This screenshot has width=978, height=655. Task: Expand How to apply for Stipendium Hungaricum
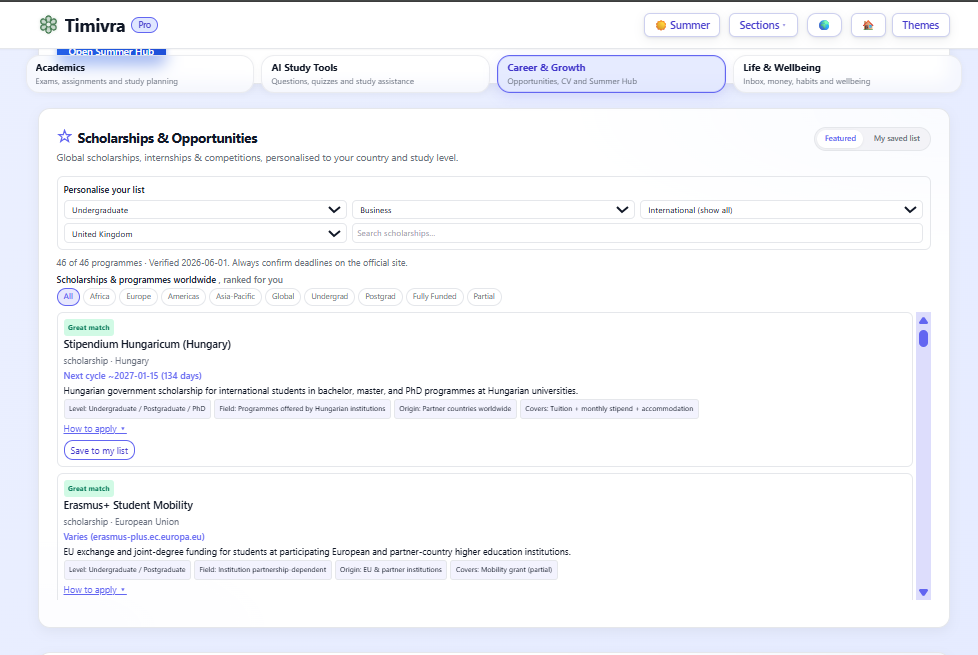pyautogui.click(x=95, y=429)
